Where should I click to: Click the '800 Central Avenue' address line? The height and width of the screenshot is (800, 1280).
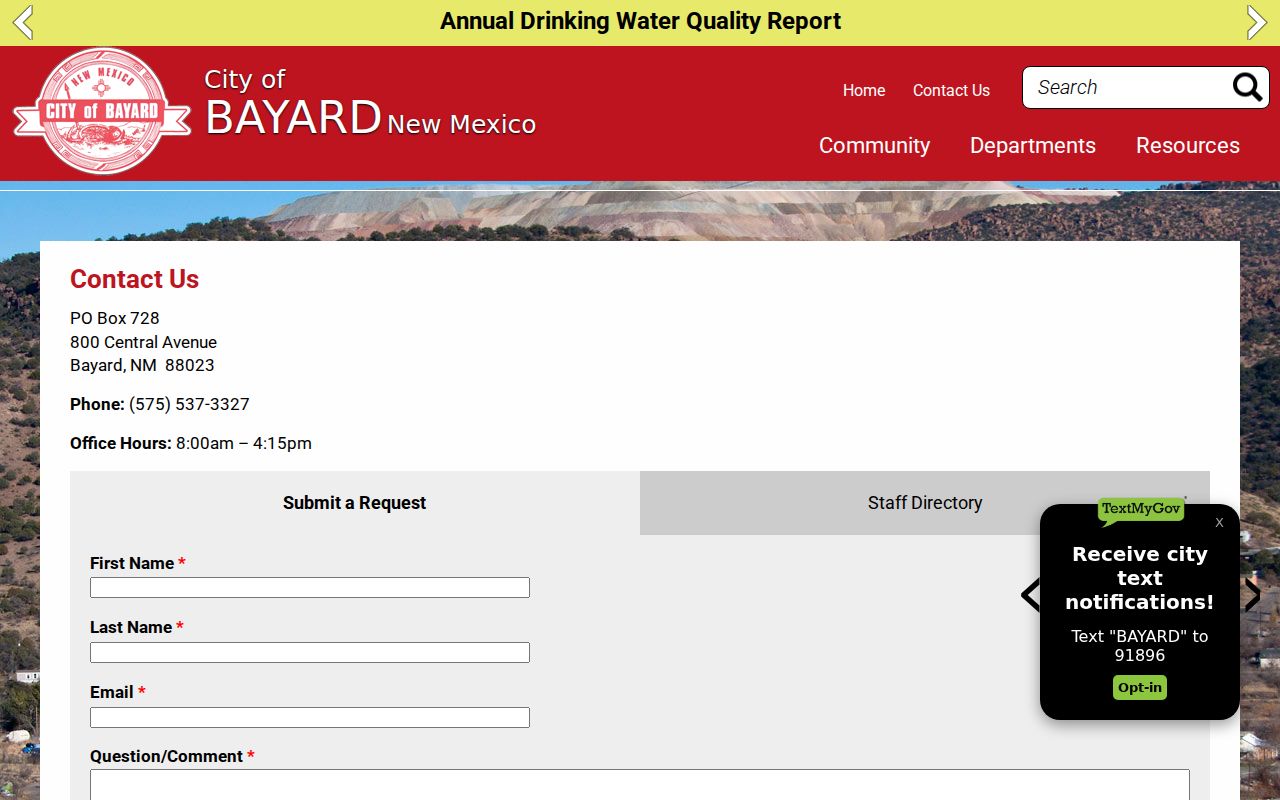click(x=143, y=342)
